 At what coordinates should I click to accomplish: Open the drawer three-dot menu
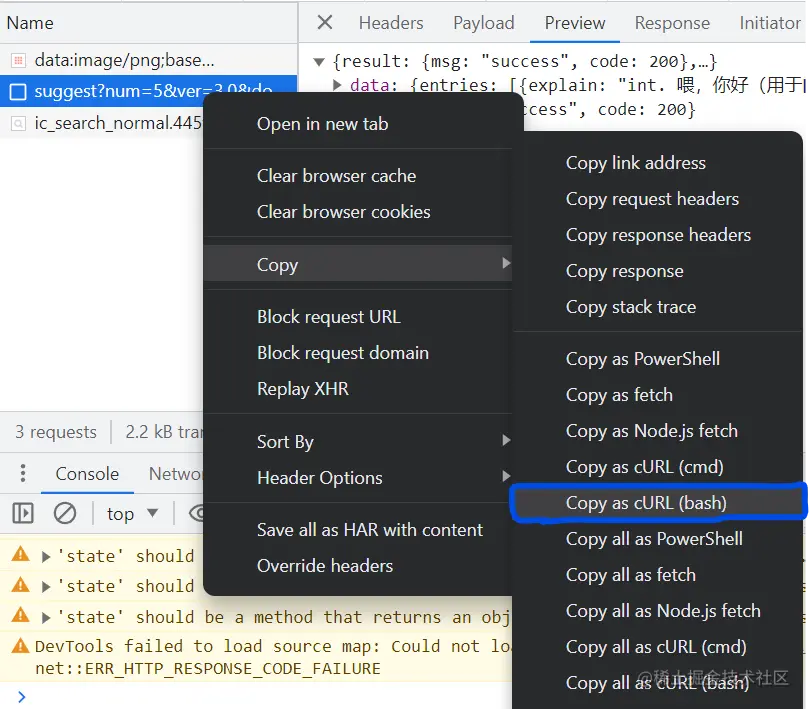point(22,473)
